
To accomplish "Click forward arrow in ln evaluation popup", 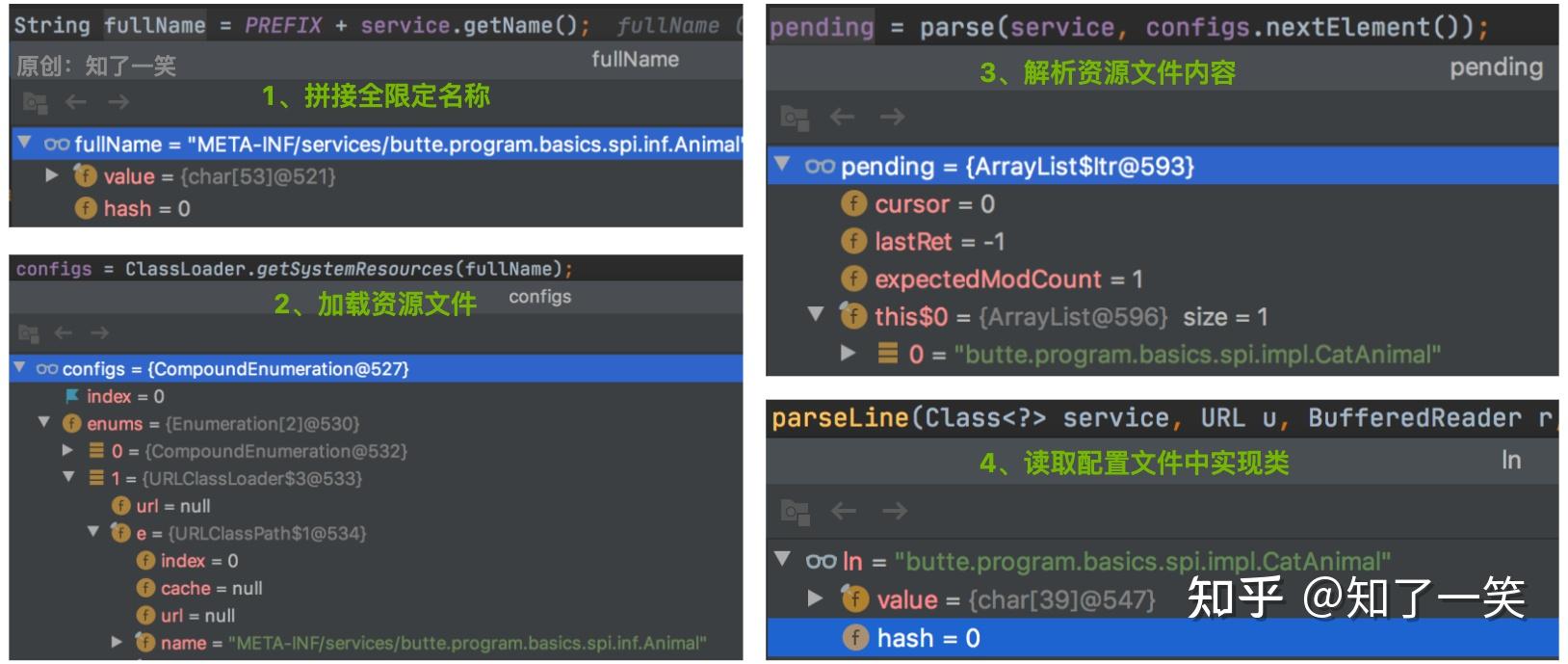I will tap(894, 511).
